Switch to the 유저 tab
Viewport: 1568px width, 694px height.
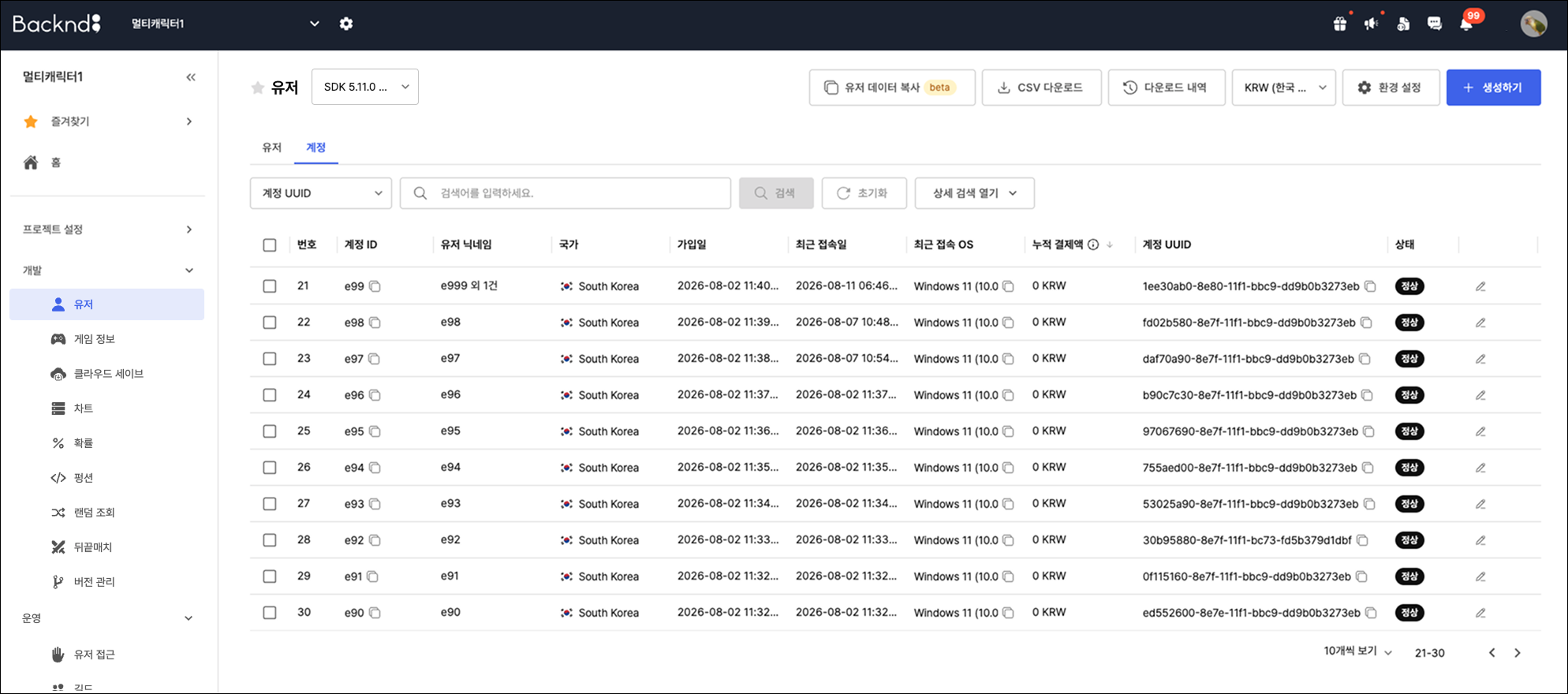pos(272,147)
